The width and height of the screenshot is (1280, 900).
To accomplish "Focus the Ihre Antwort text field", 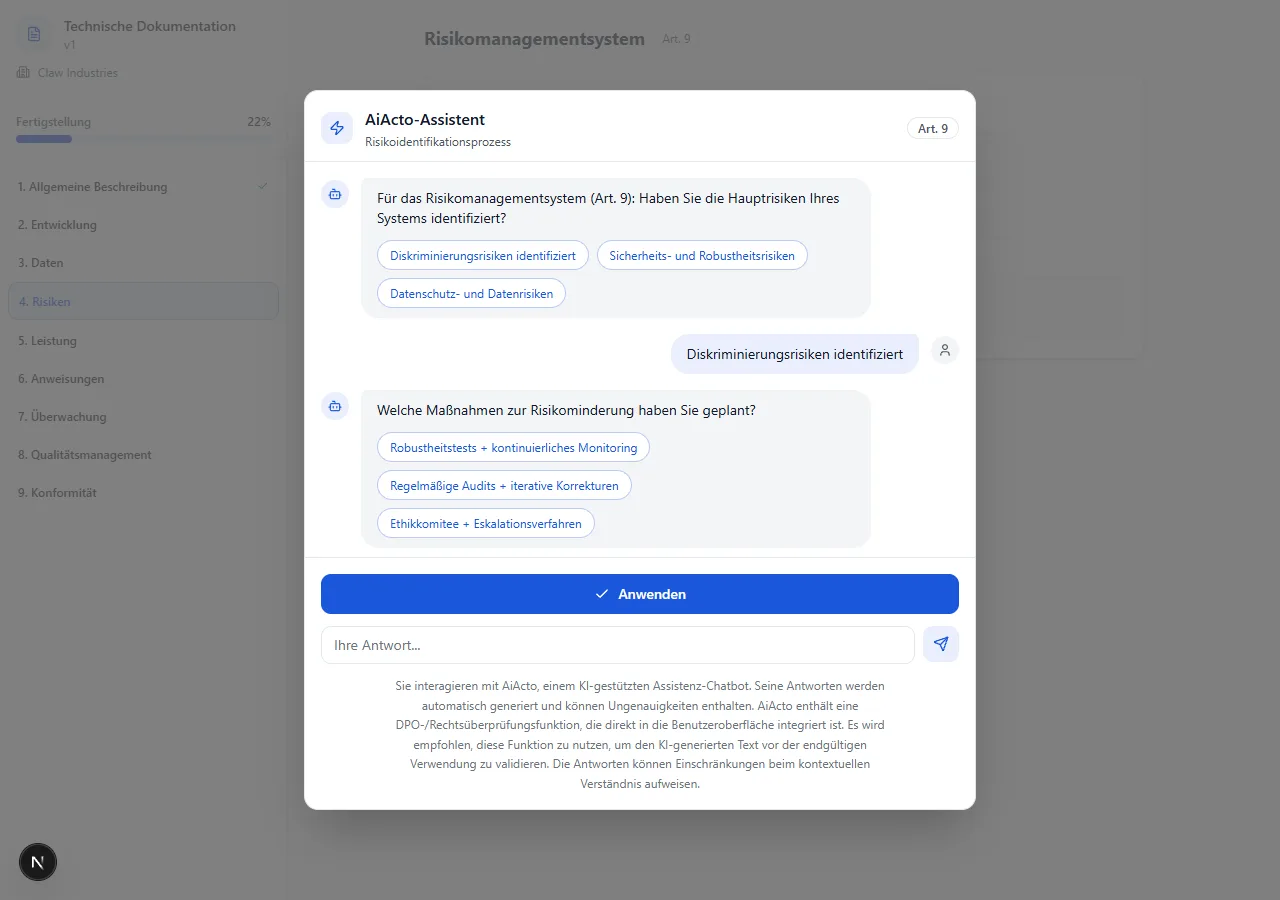I will coord(617,645).
